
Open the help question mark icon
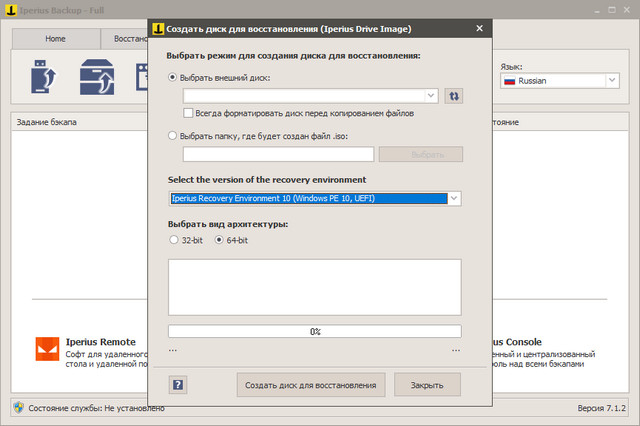(x=178, y=384)
